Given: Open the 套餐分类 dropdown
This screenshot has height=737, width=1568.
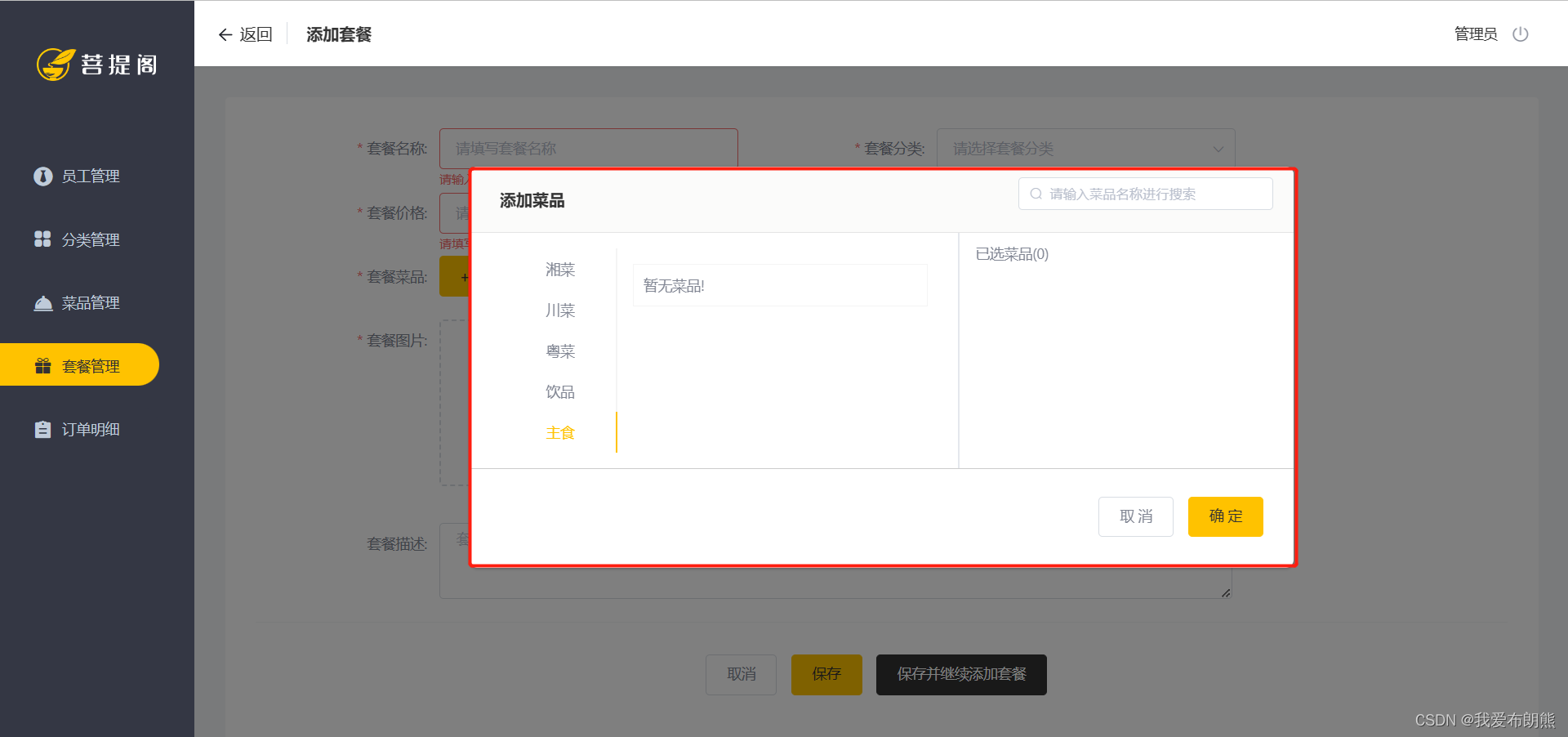Looking at the screenshot, I should coord(1085,148).
